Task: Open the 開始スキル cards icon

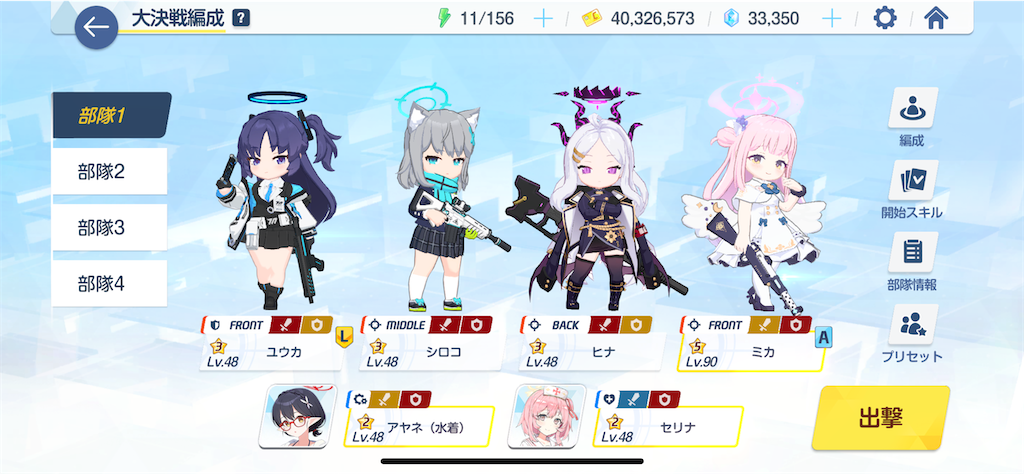Action: coord(913,180)
